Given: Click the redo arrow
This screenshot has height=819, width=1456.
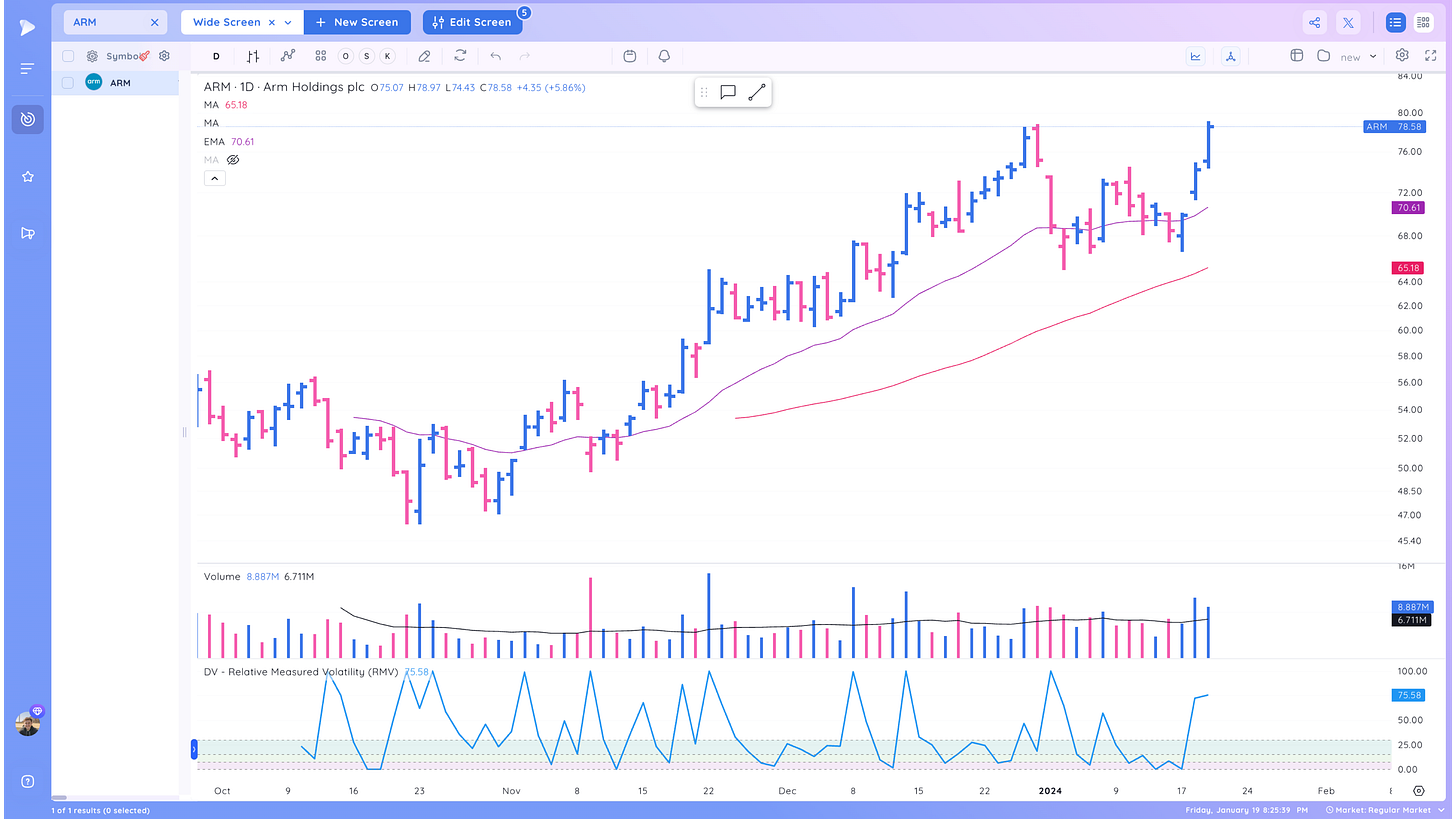Looking at the screenshot, I should 525,56.
